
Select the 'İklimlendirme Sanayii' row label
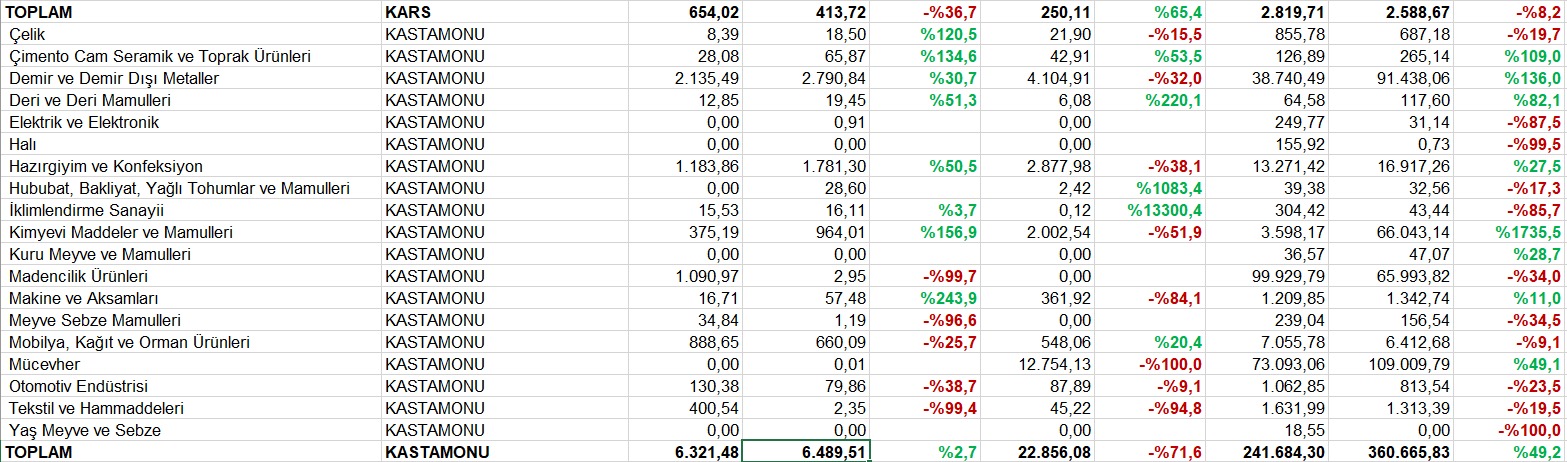[x=85, y=210]
